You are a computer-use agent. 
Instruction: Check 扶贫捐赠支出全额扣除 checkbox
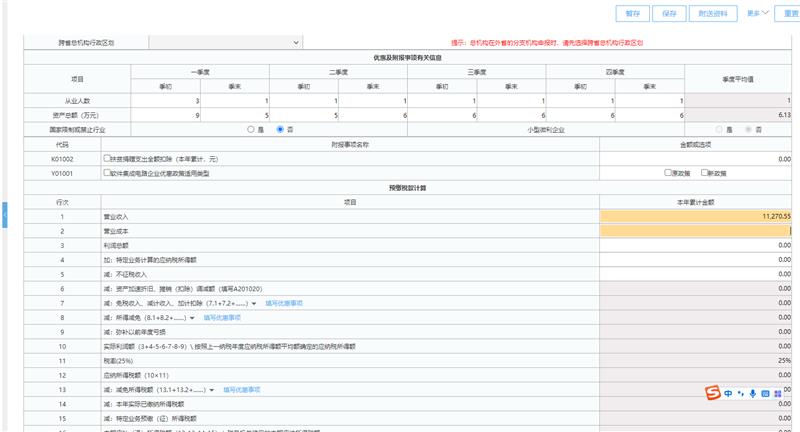tap(107, 158)
